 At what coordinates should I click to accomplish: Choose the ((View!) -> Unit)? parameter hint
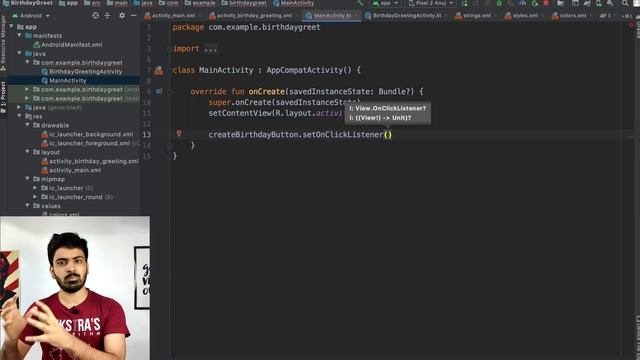[x=380, y=118]
